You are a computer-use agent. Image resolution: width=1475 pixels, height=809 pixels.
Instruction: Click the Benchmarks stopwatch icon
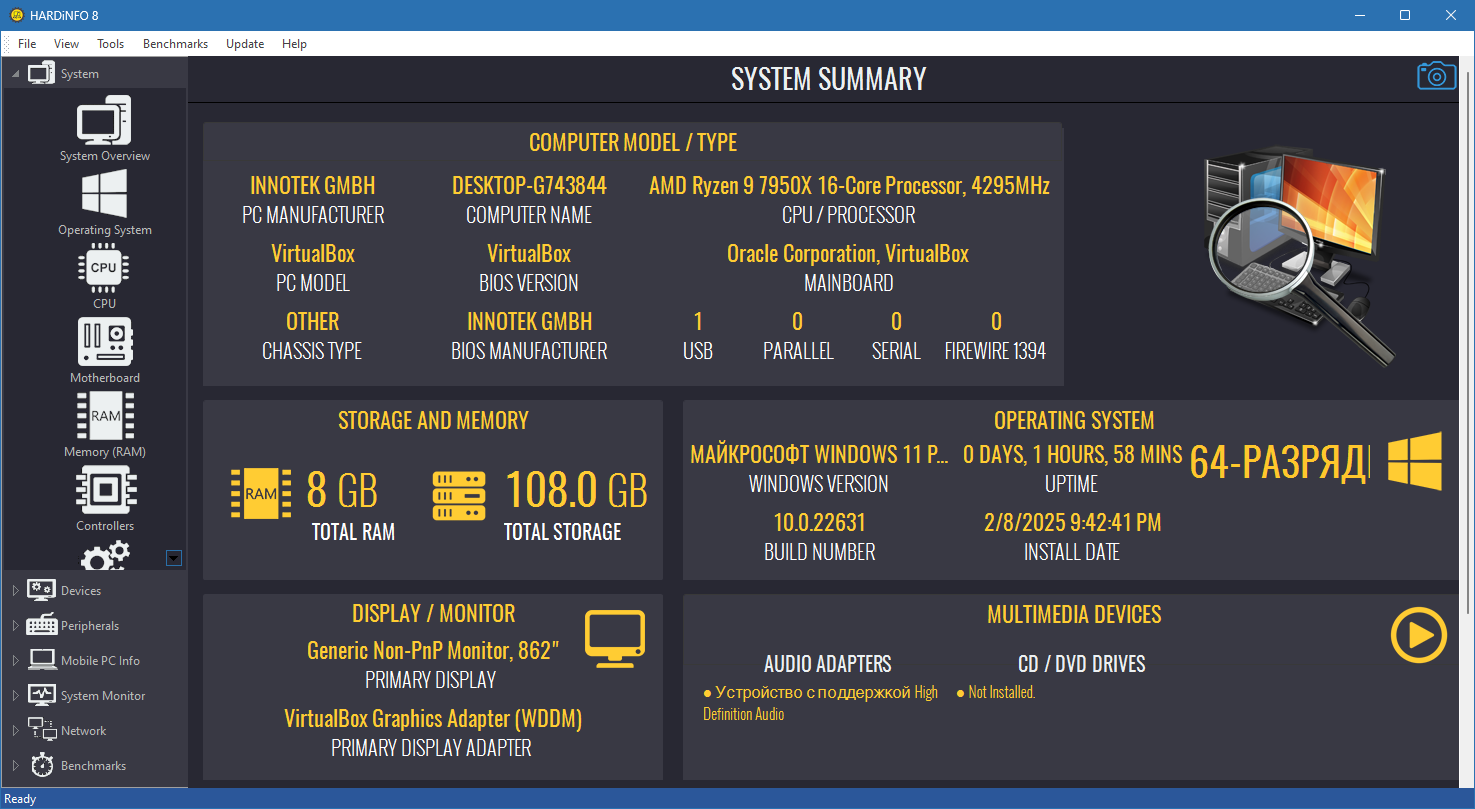point(41,765)
